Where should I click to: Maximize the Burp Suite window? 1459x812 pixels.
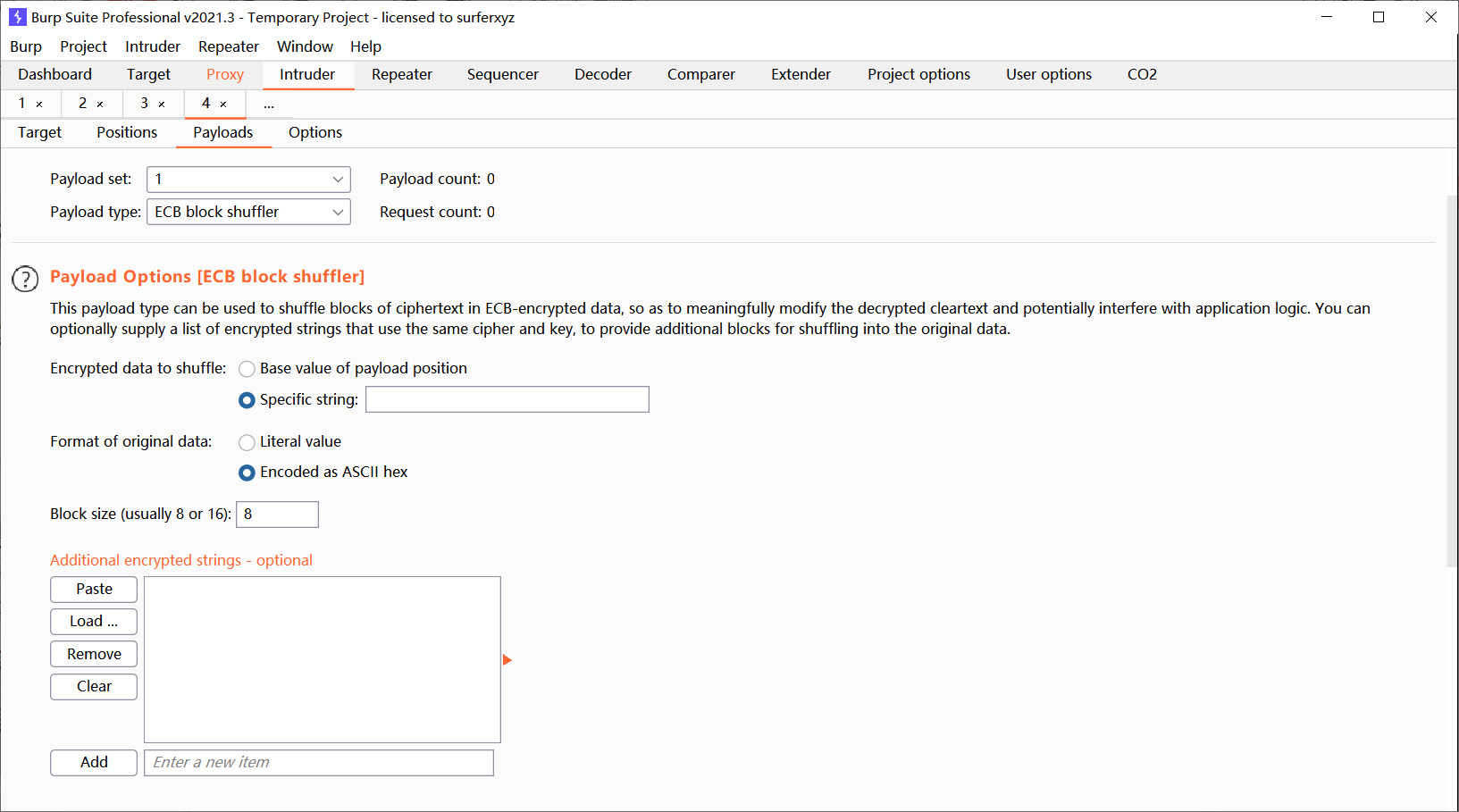pos(1379,17)
